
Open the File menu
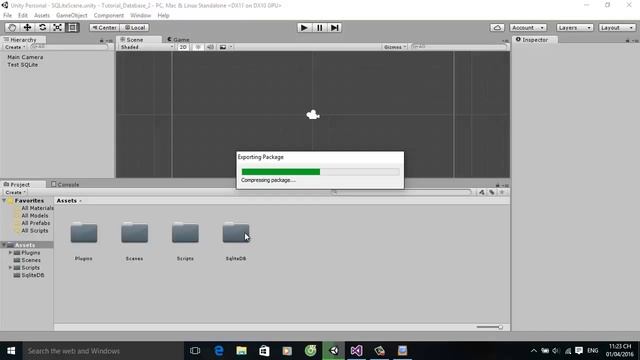click(7, 16)
